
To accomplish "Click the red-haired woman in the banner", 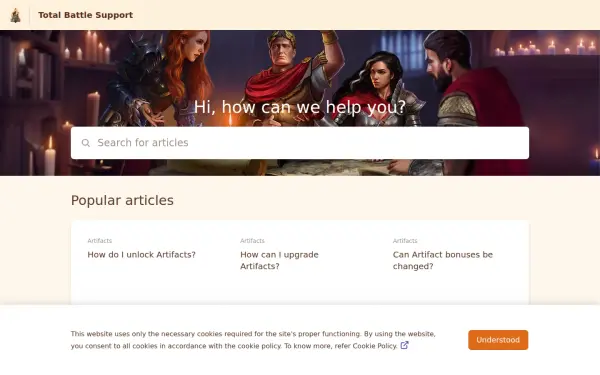I will click(x=180, y=73).
